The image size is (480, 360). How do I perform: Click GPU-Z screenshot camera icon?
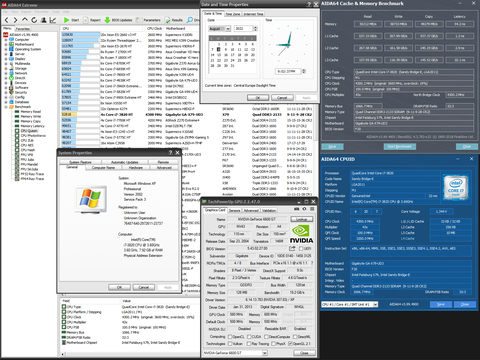(x=296, y=209)
